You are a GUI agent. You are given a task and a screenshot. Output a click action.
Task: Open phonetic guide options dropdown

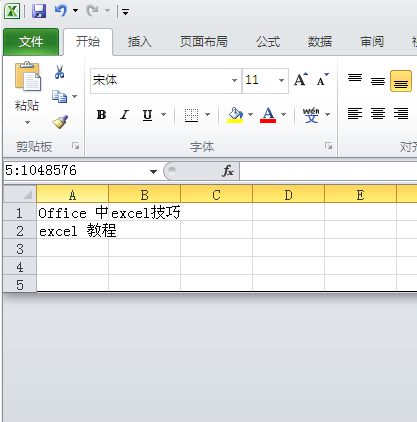pyautogui.click(x=328, y=115)
